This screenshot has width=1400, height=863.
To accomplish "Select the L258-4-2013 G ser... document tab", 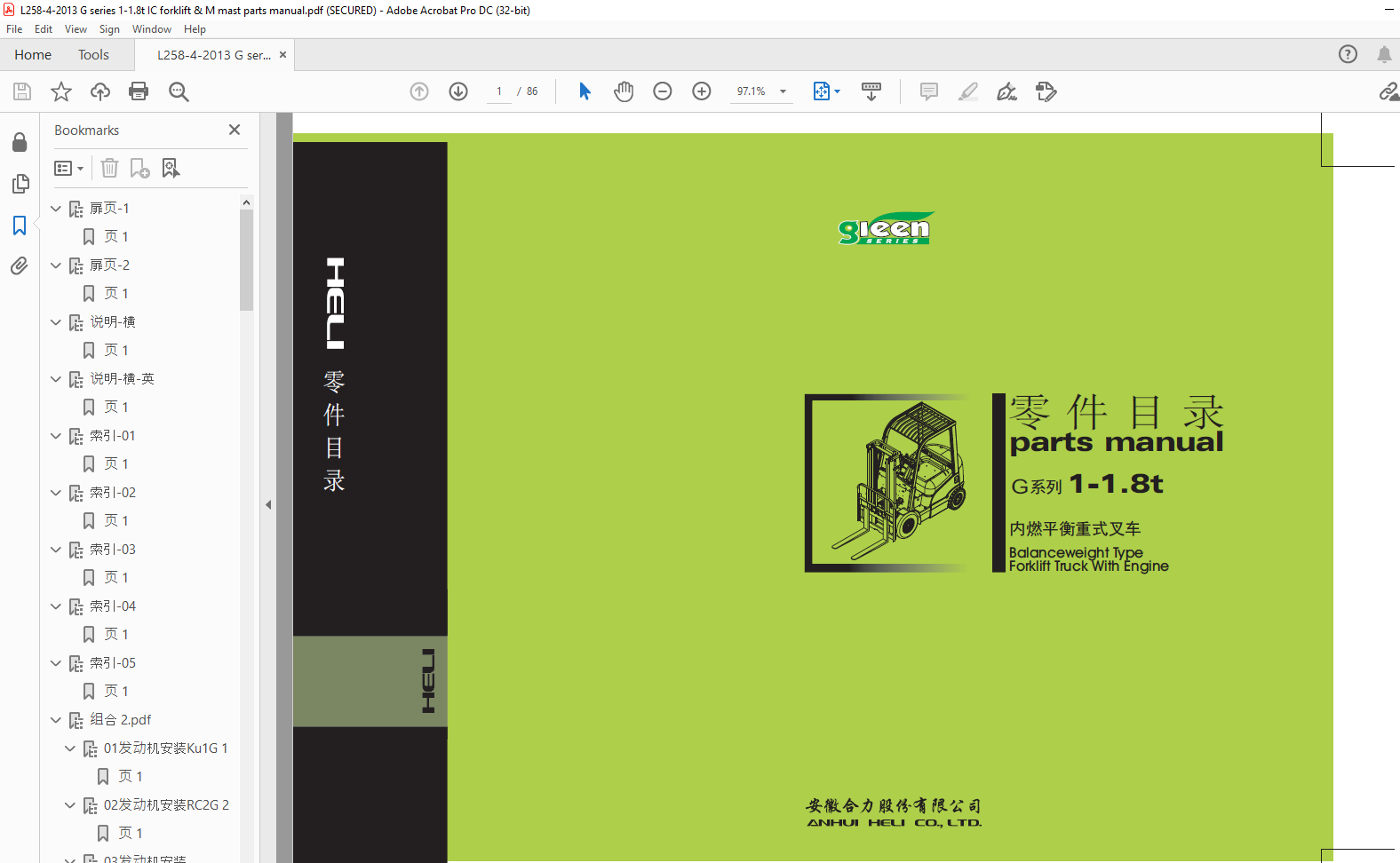I will click(214, 55).
